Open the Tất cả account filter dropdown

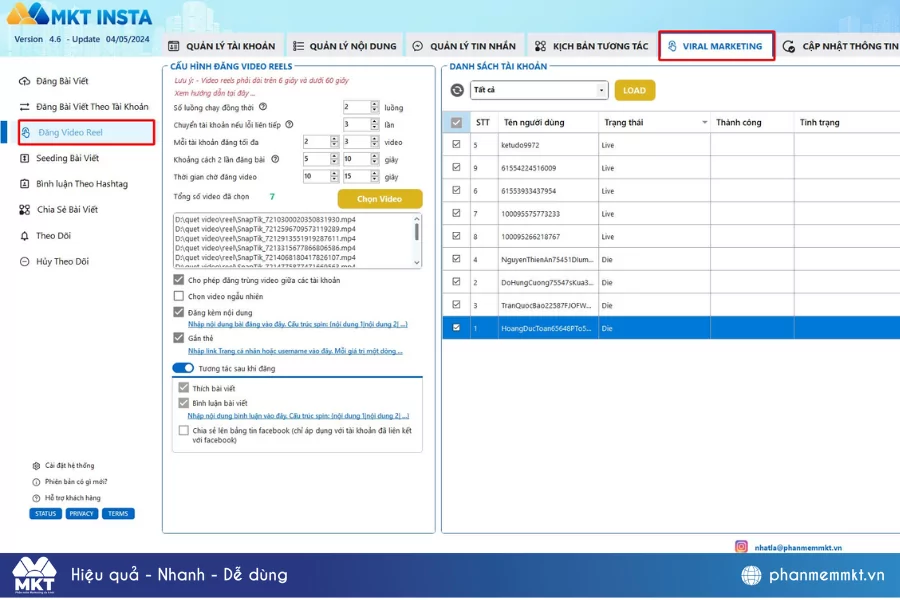pyautogui.click(x=539, y=90)
